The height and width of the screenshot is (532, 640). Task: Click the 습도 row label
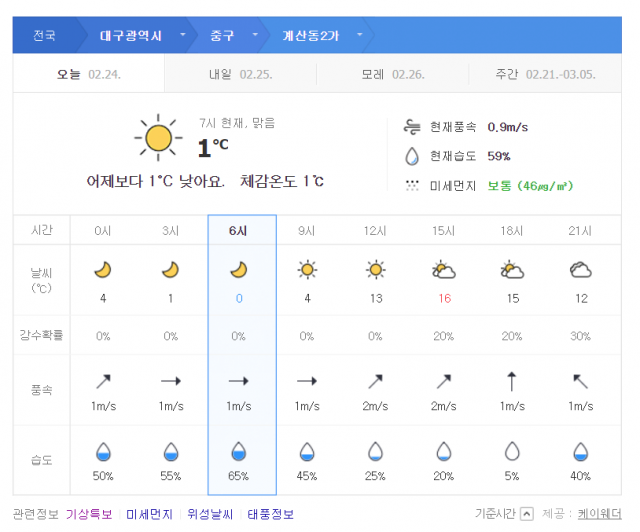click(x=41, y=460)
